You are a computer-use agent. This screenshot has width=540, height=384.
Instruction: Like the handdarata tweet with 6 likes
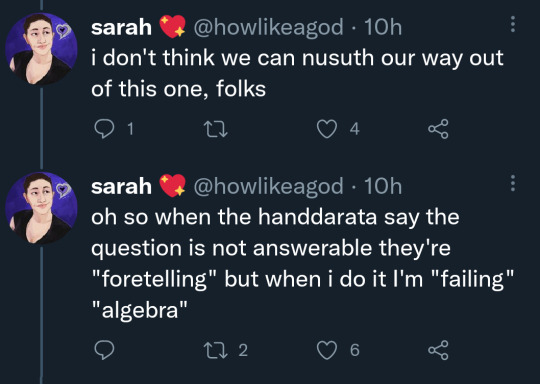pyautogui.click(x=326, y=350)
